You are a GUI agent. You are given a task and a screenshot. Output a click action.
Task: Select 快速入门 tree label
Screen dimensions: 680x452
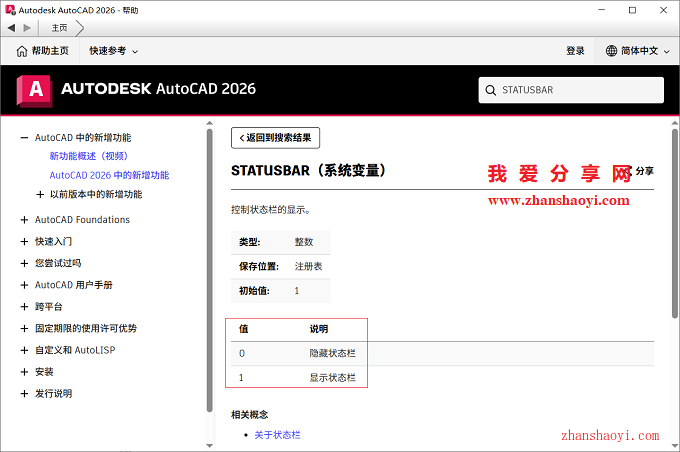(x=53, y=242)
